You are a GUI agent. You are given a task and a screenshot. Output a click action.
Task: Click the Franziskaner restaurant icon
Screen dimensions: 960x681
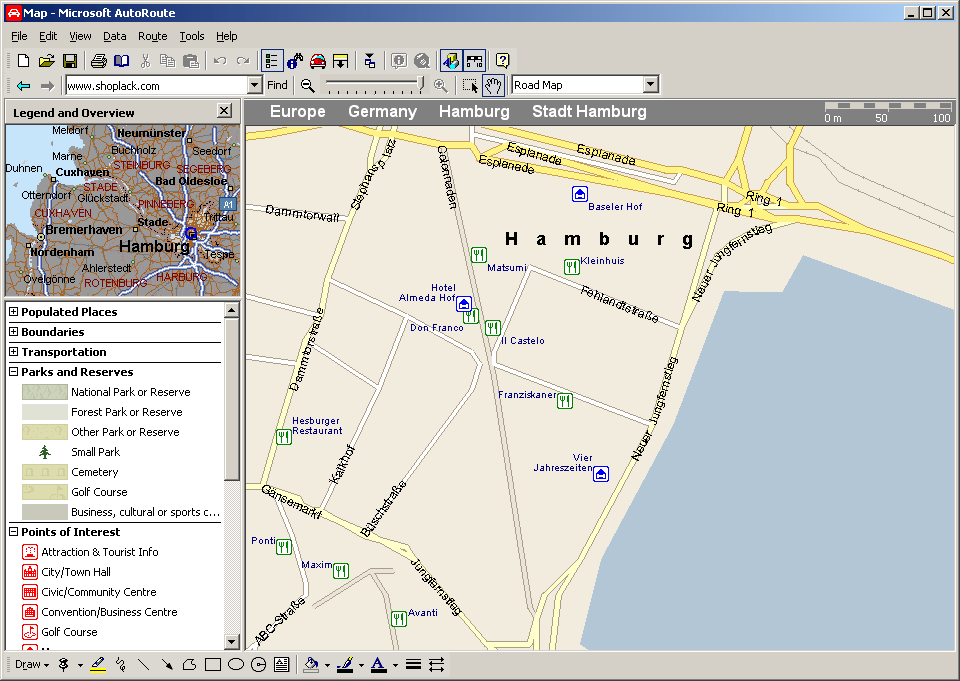pyautogui.click(x=564, y=401)
